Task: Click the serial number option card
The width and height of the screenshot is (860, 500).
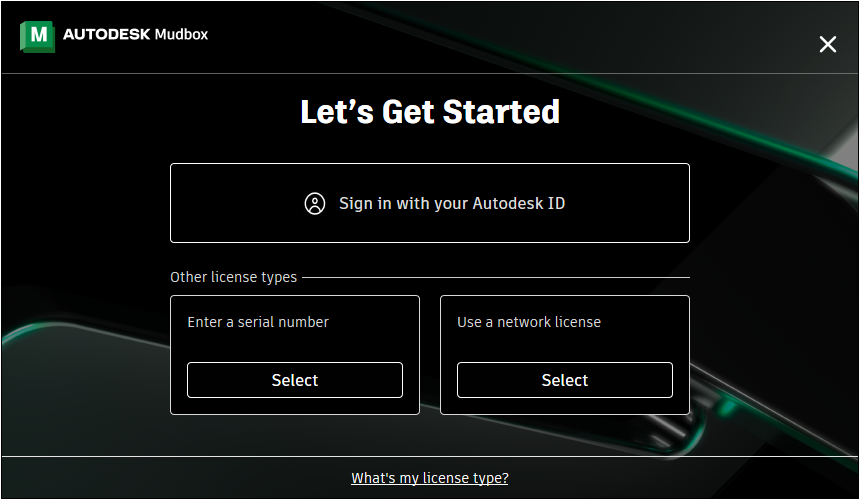Action: tap(295, 355)
